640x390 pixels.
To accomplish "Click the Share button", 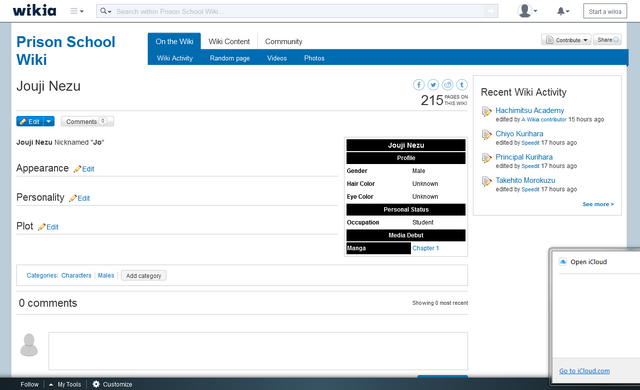I will click(607, 40).
